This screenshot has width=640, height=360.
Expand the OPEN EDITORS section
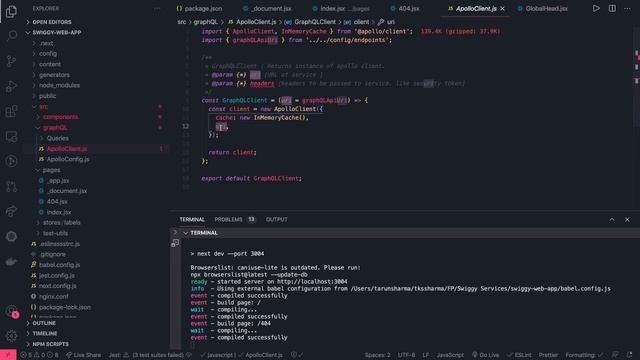coord(97,22)
